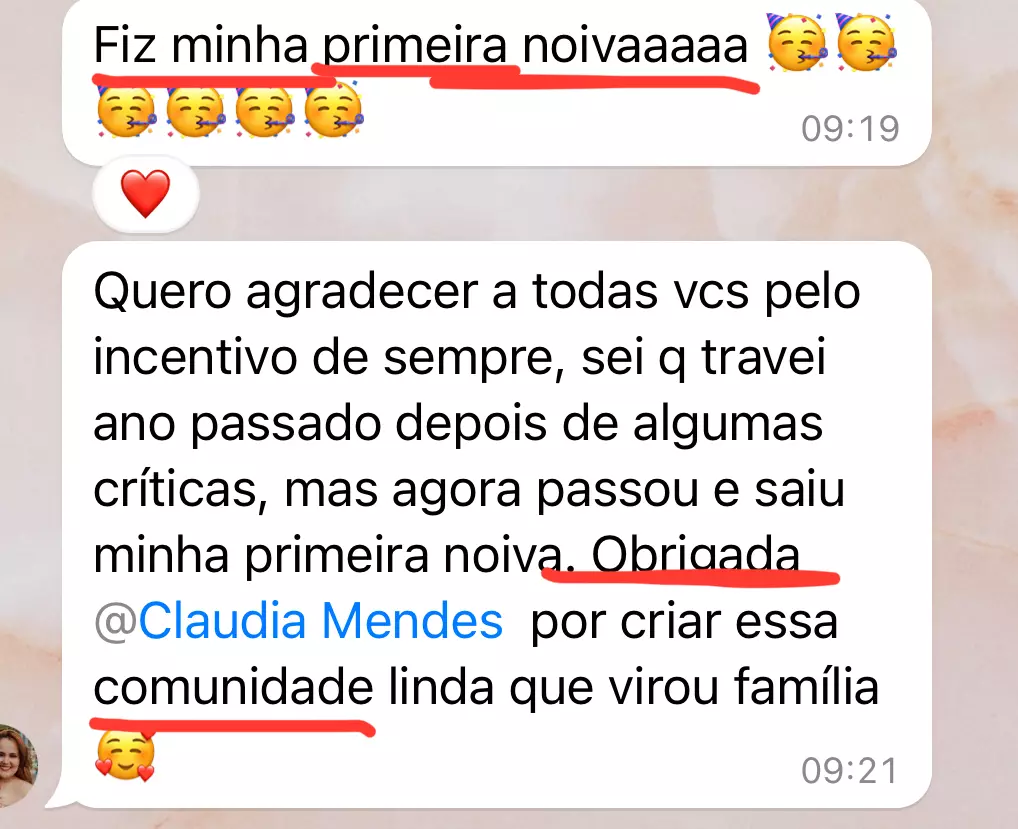Tap the 09:21 message timestamp
The height and width of the screenshot is (829, 1018).
click(x=850, y=771)
